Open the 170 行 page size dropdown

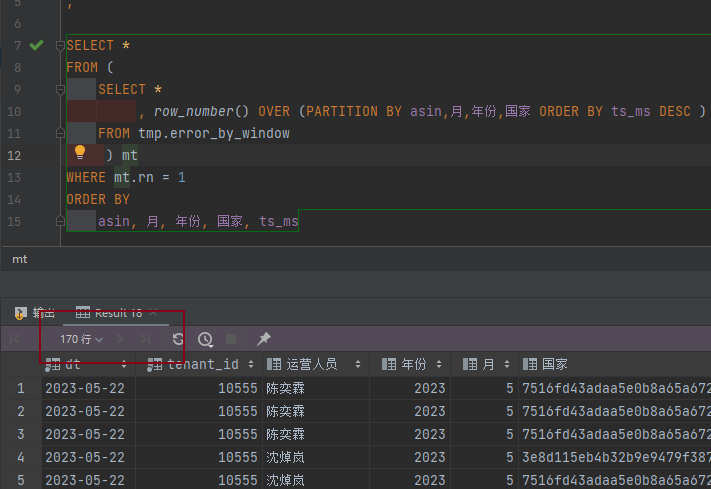pos(81,339)
